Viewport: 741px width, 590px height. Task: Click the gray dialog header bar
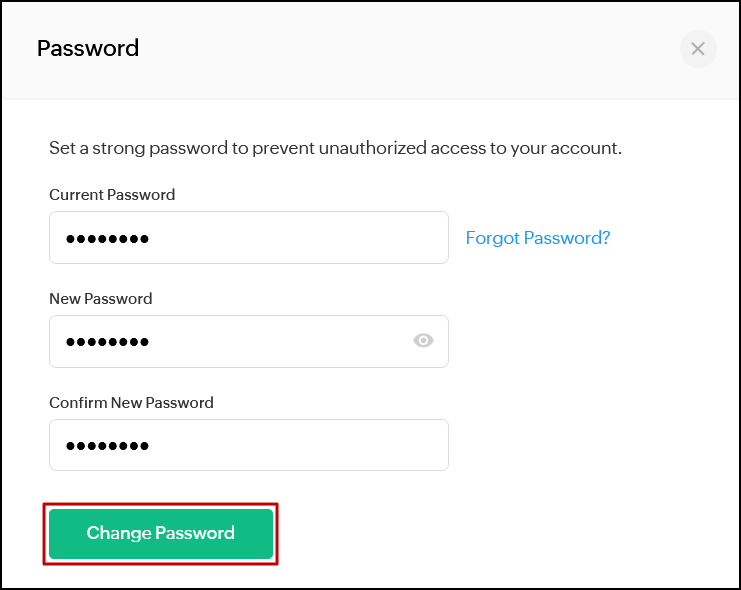[400, 49]
